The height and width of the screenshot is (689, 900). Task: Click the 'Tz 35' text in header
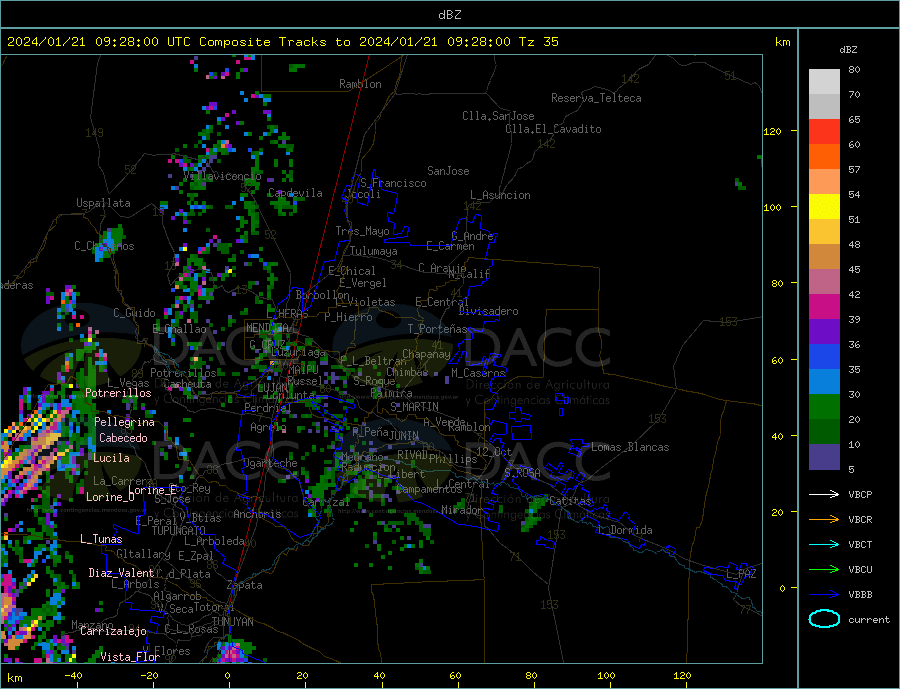click(538, 42)
